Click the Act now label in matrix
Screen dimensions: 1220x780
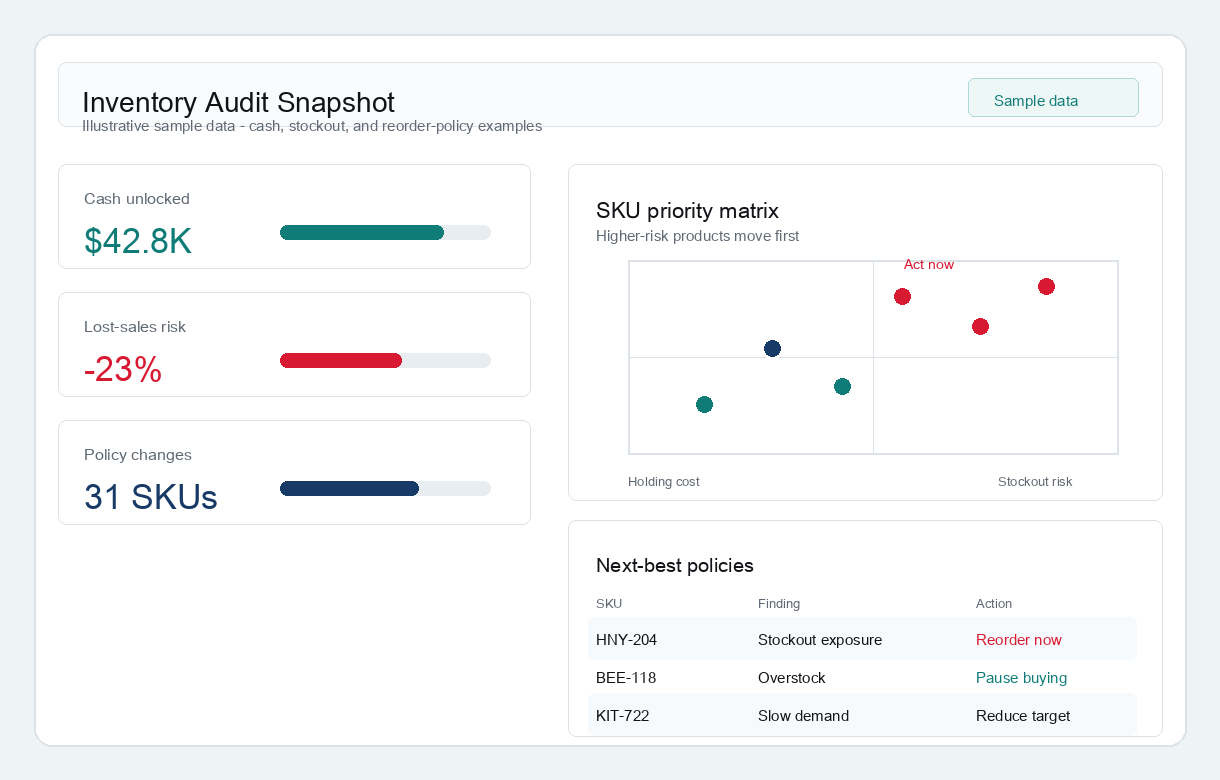[x=929, y=265]
